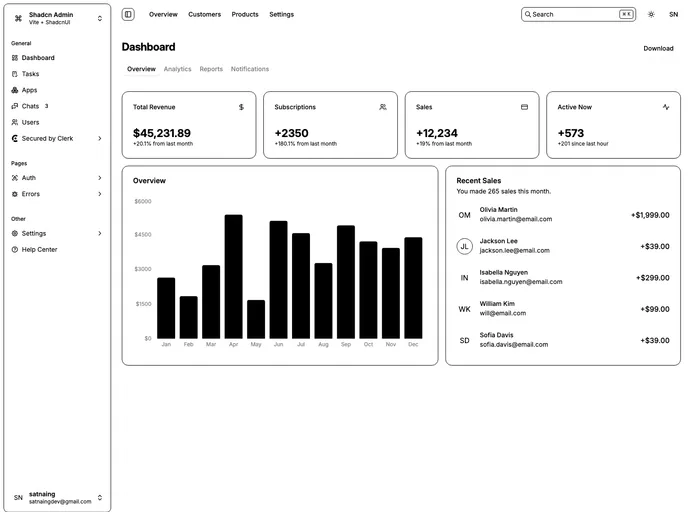Open the Shadcn Admin team switcher chevrons
The width and height of the screenshot is (688, 512).
100,18
